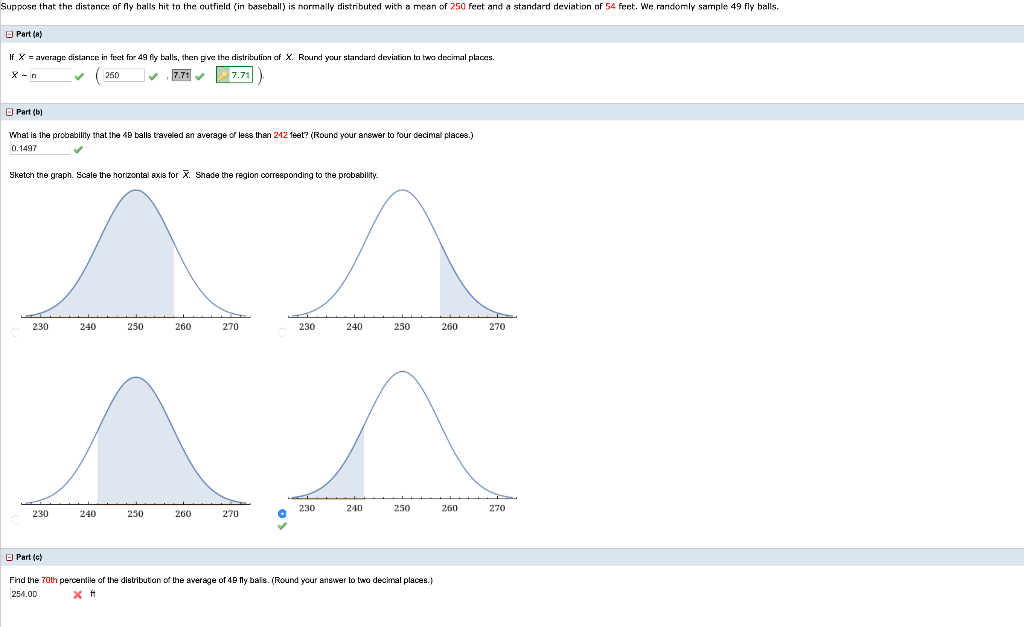Screen dimensions: 1024x627
Task: Select the top-right graph radio button
Action: pos(284,332)
